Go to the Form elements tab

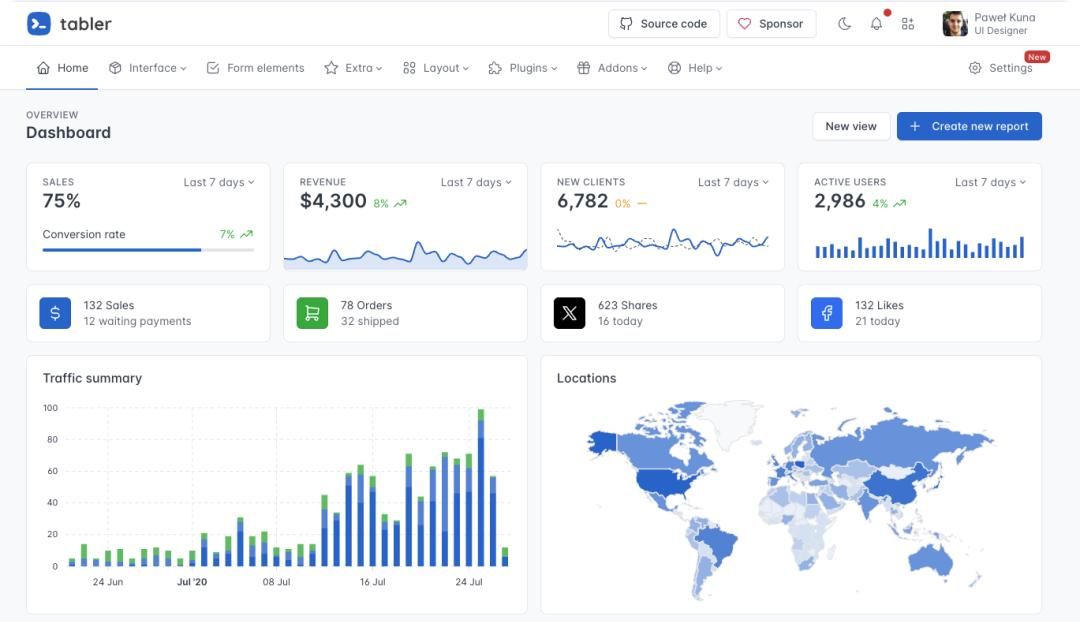pyautogui.click(x=255, y=68)
